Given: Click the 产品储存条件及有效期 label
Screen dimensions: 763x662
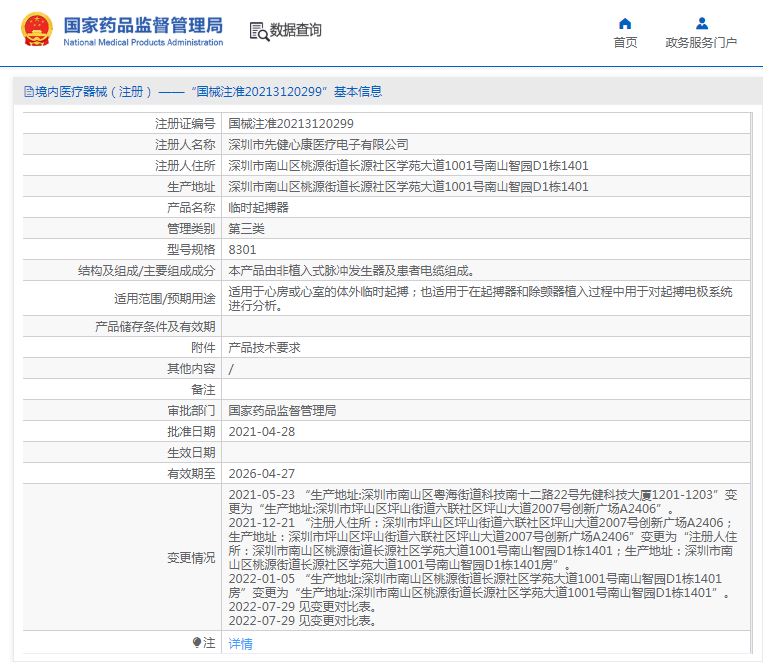Looking at the screenshot, I should click(155, 326).
